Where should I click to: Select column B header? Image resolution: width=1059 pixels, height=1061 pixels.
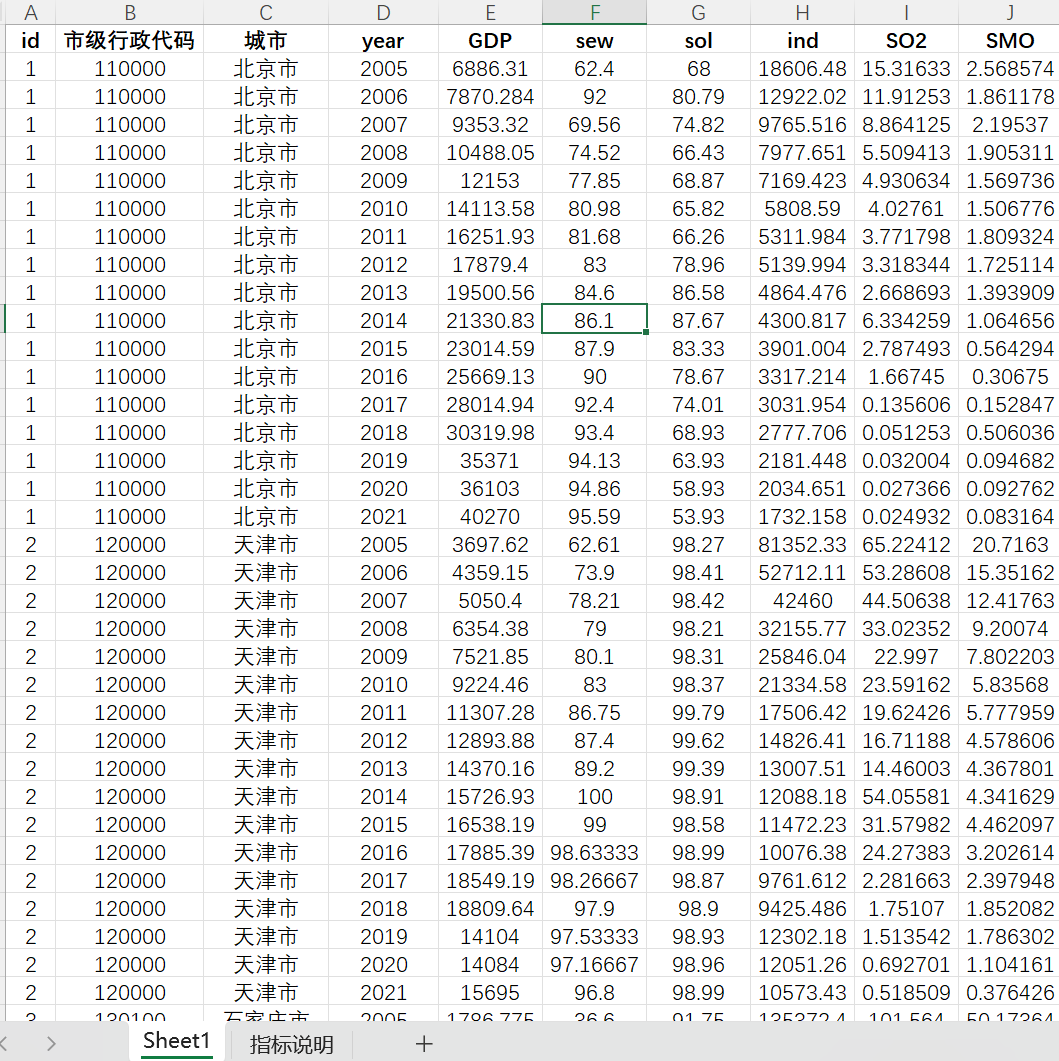pos(130,12)
